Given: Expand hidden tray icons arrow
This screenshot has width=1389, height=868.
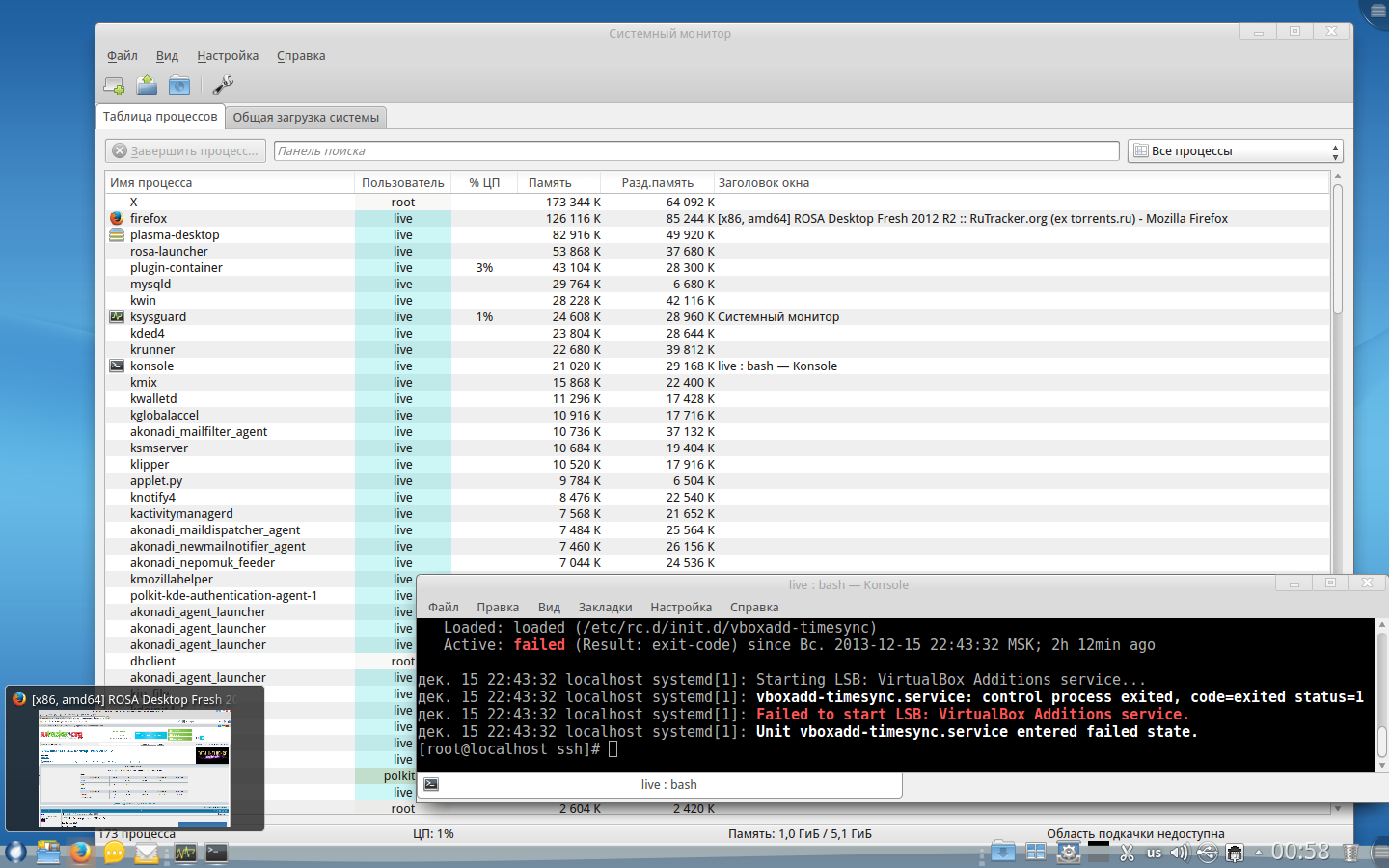Looking at the screenshot, I should [1258, 853].
